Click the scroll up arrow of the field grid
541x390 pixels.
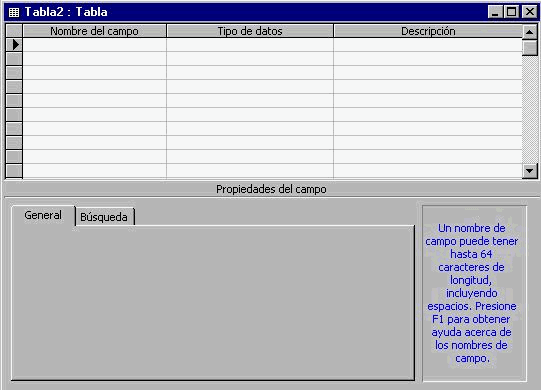pyautogui.click(x=529, y=32)
